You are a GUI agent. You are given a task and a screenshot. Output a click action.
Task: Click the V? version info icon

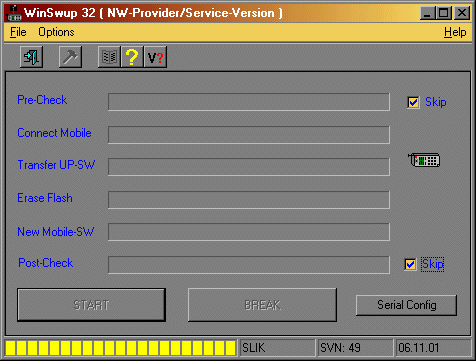[156, 57]
